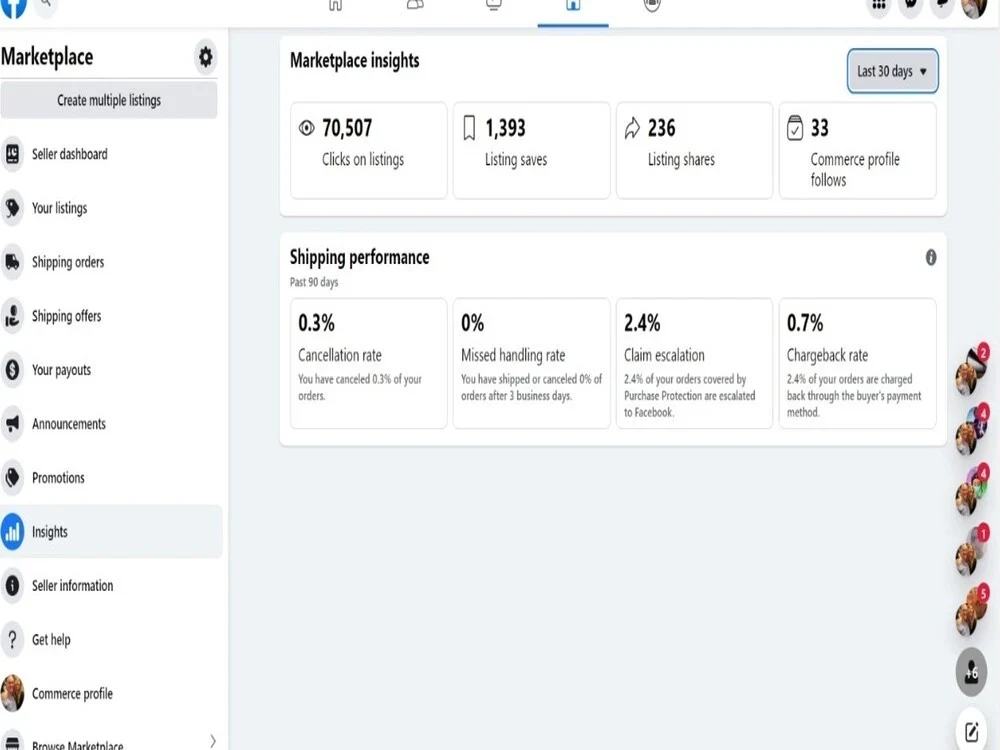
Task: Open Groups tab in top navigation
Action: click(x=652, y=6)
